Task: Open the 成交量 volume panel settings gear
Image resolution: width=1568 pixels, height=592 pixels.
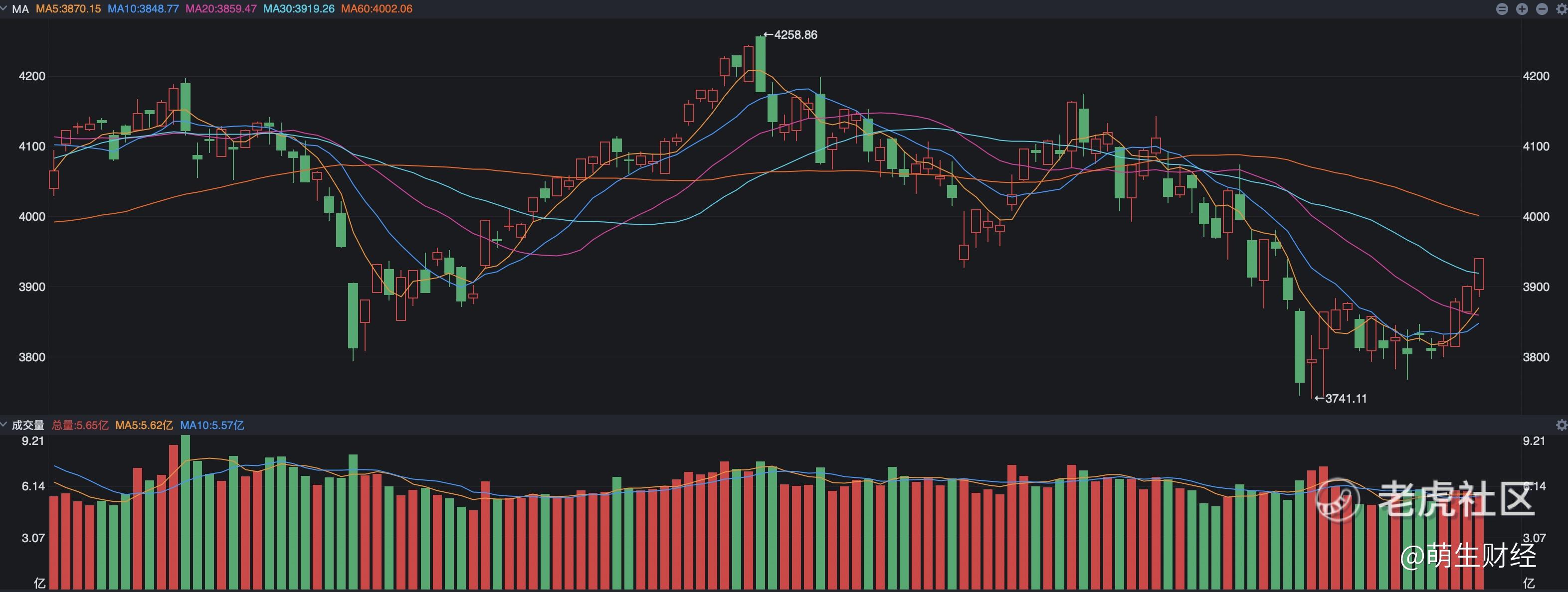Action: click(1562, 425)
